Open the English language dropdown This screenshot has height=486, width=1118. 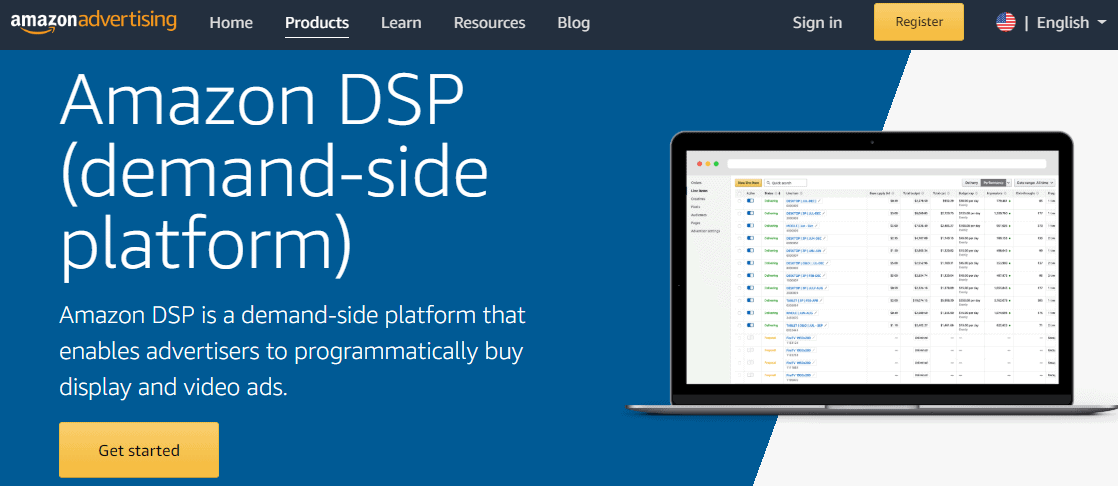coord(1072,23)
